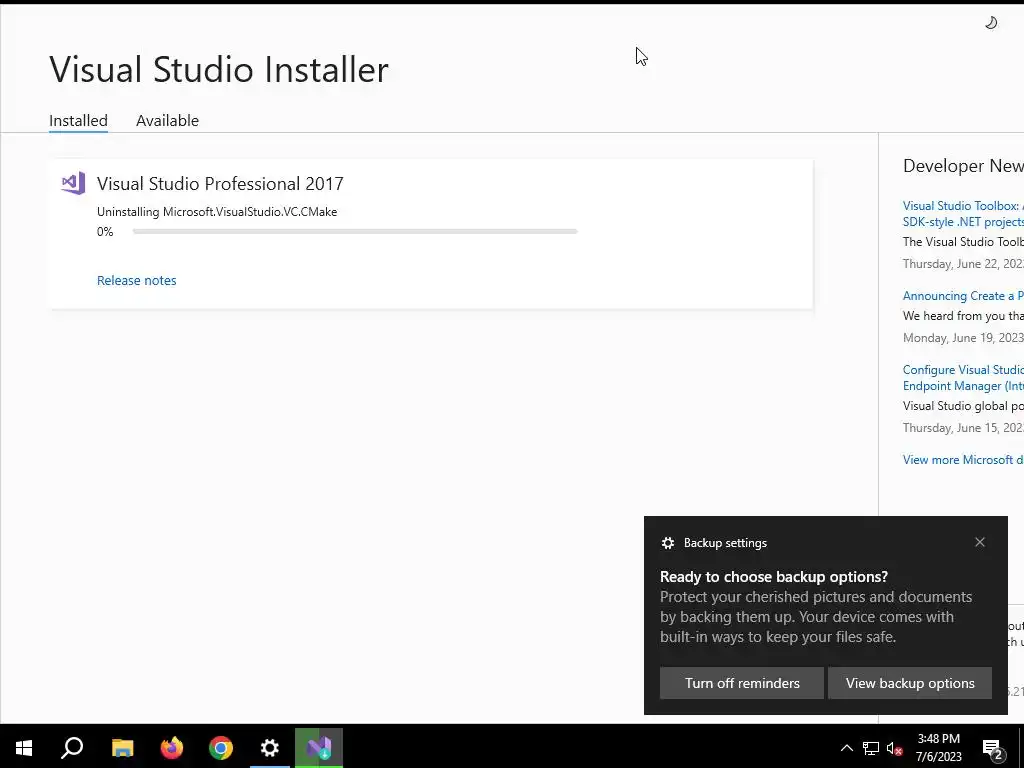Click the Monday, June 19, 2023 date text
Viewport: 1024px width, 768px height.
coord(963,338)
